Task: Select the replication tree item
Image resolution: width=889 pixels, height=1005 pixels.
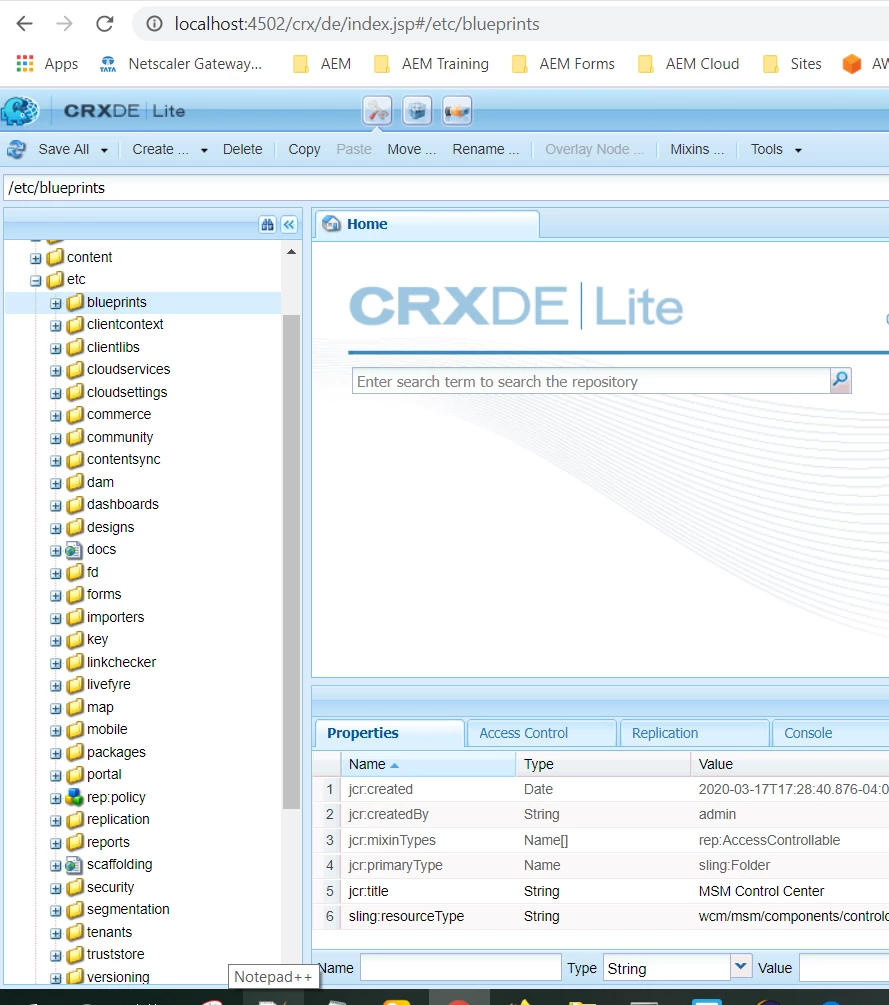Action: click(x=118, y=819)
